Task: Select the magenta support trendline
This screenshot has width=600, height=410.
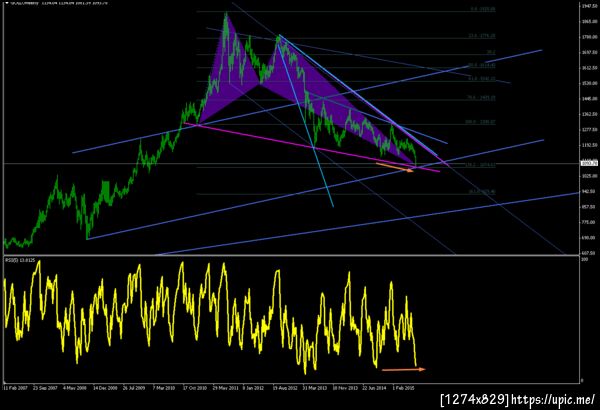Action: [312, 147]
